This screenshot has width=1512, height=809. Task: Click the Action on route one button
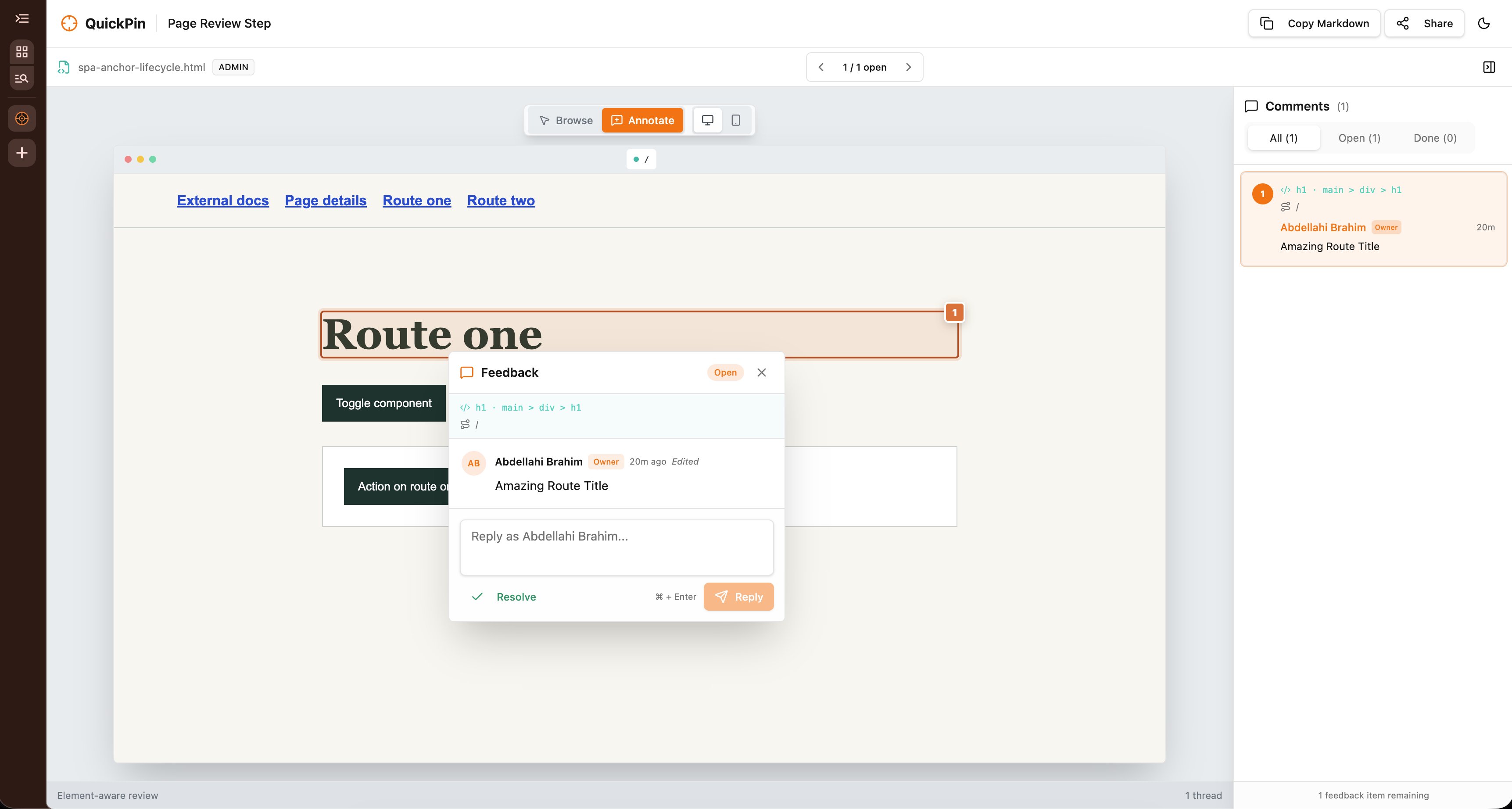[396, 487]
